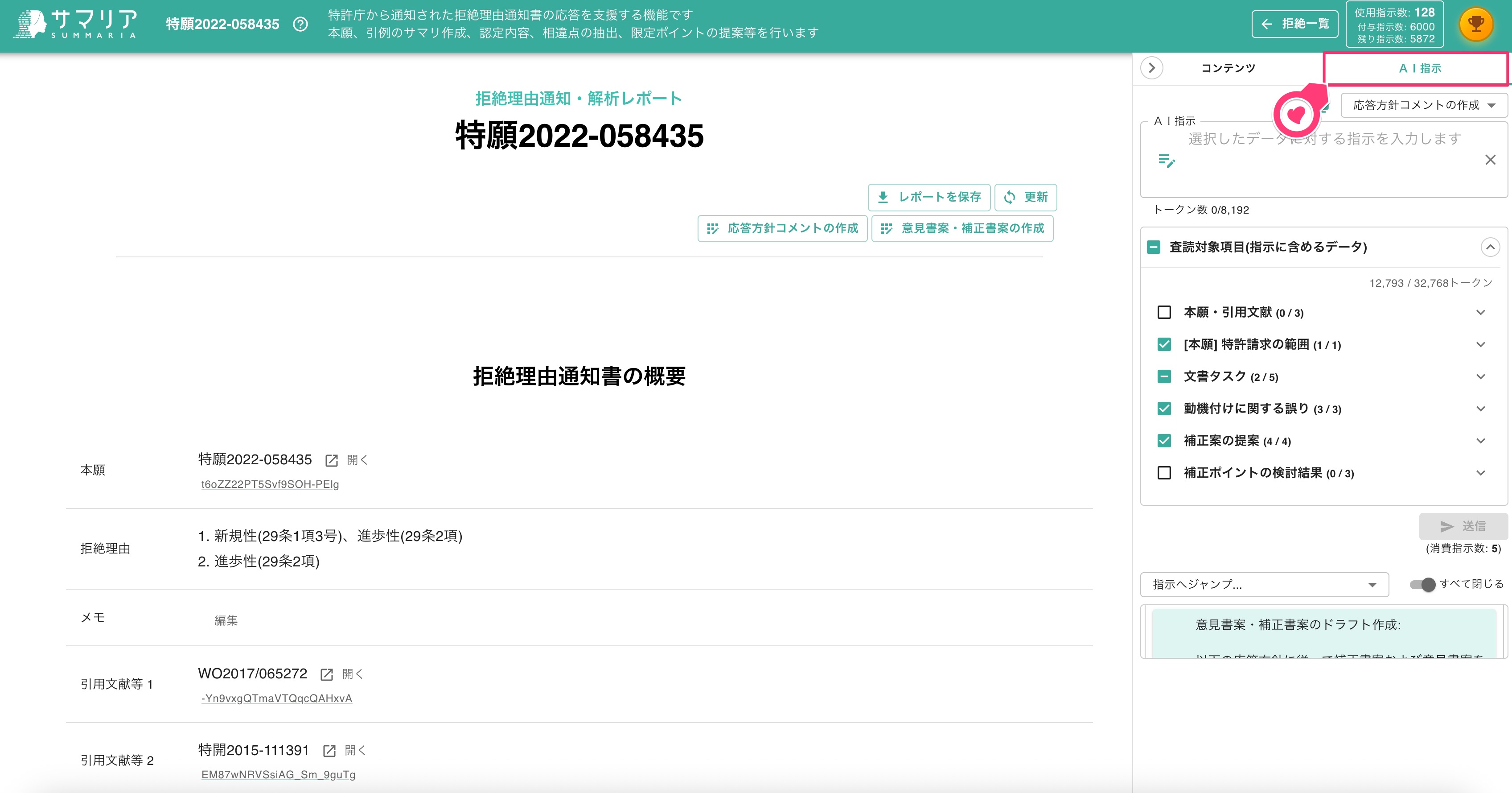Click 応答方針コメントの作成 button in report

[x=782, y=228]
